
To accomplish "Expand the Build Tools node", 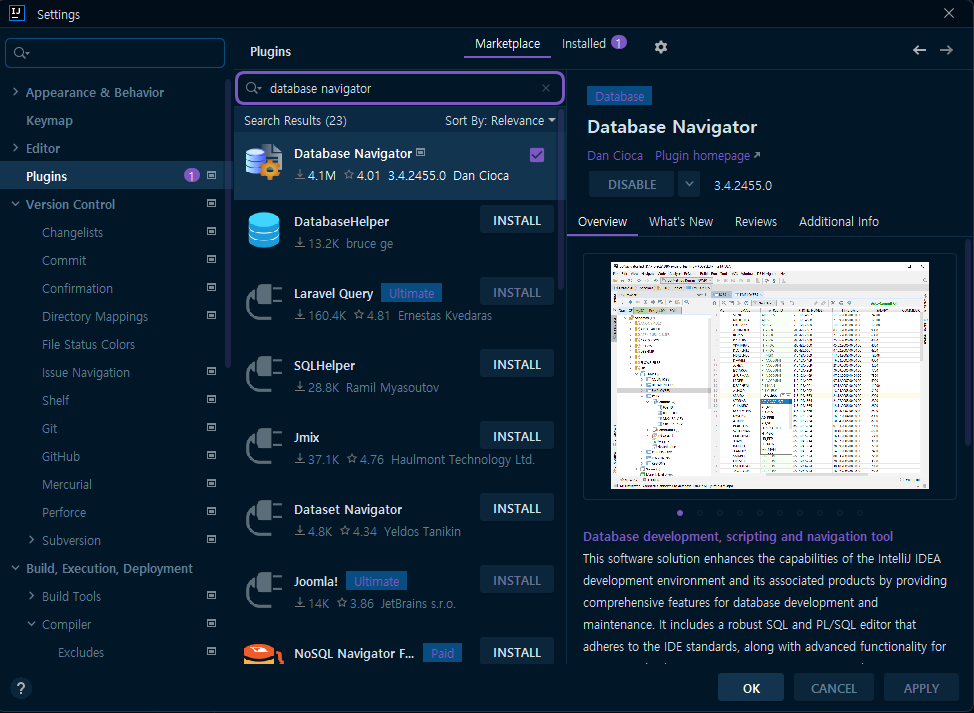I will click(32, 596).
